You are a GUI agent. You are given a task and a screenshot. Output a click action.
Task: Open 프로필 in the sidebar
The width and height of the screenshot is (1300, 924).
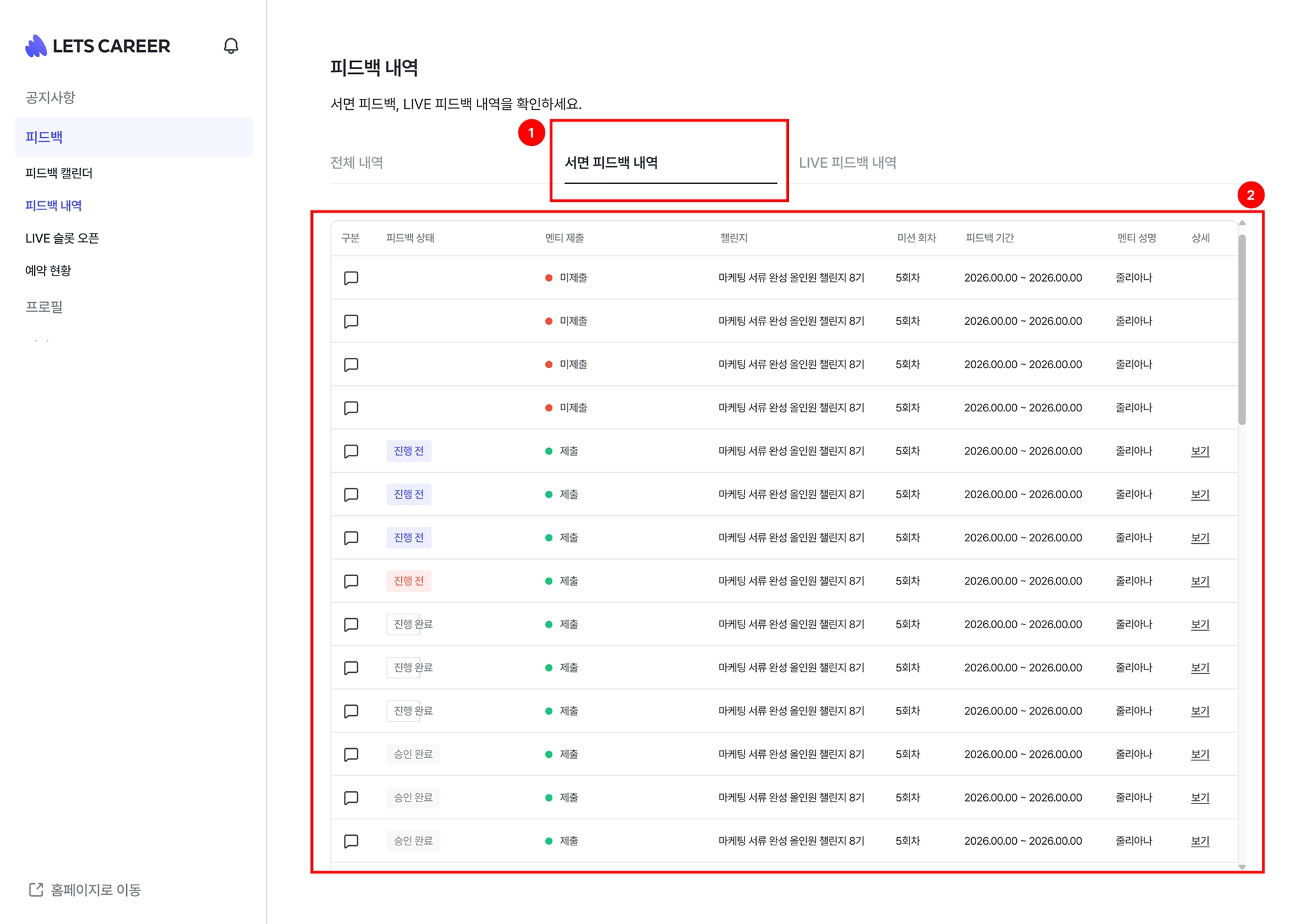[44, 307]
